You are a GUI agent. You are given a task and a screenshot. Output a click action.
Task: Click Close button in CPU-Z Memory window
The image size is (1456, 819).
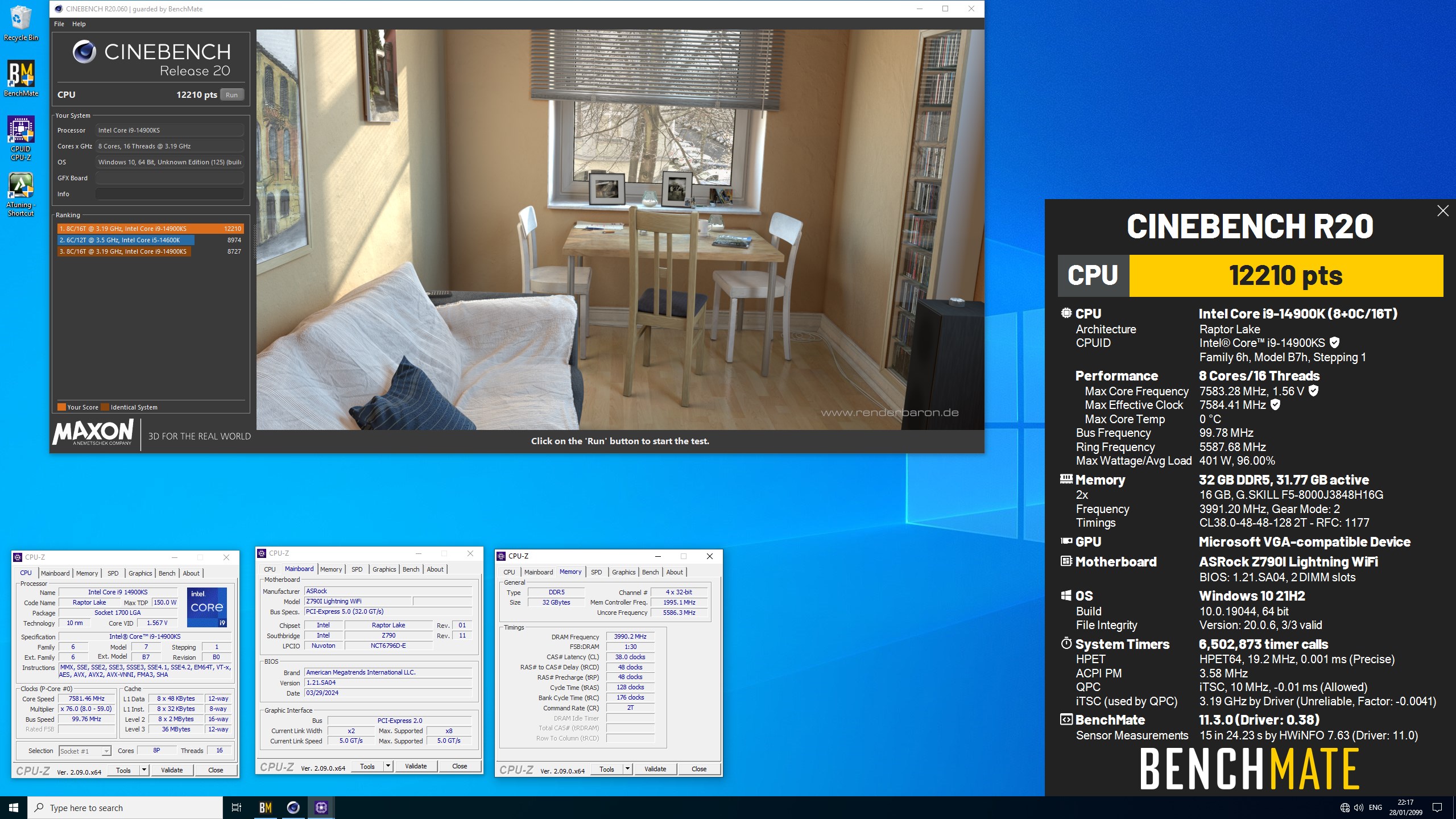point(699,769)
